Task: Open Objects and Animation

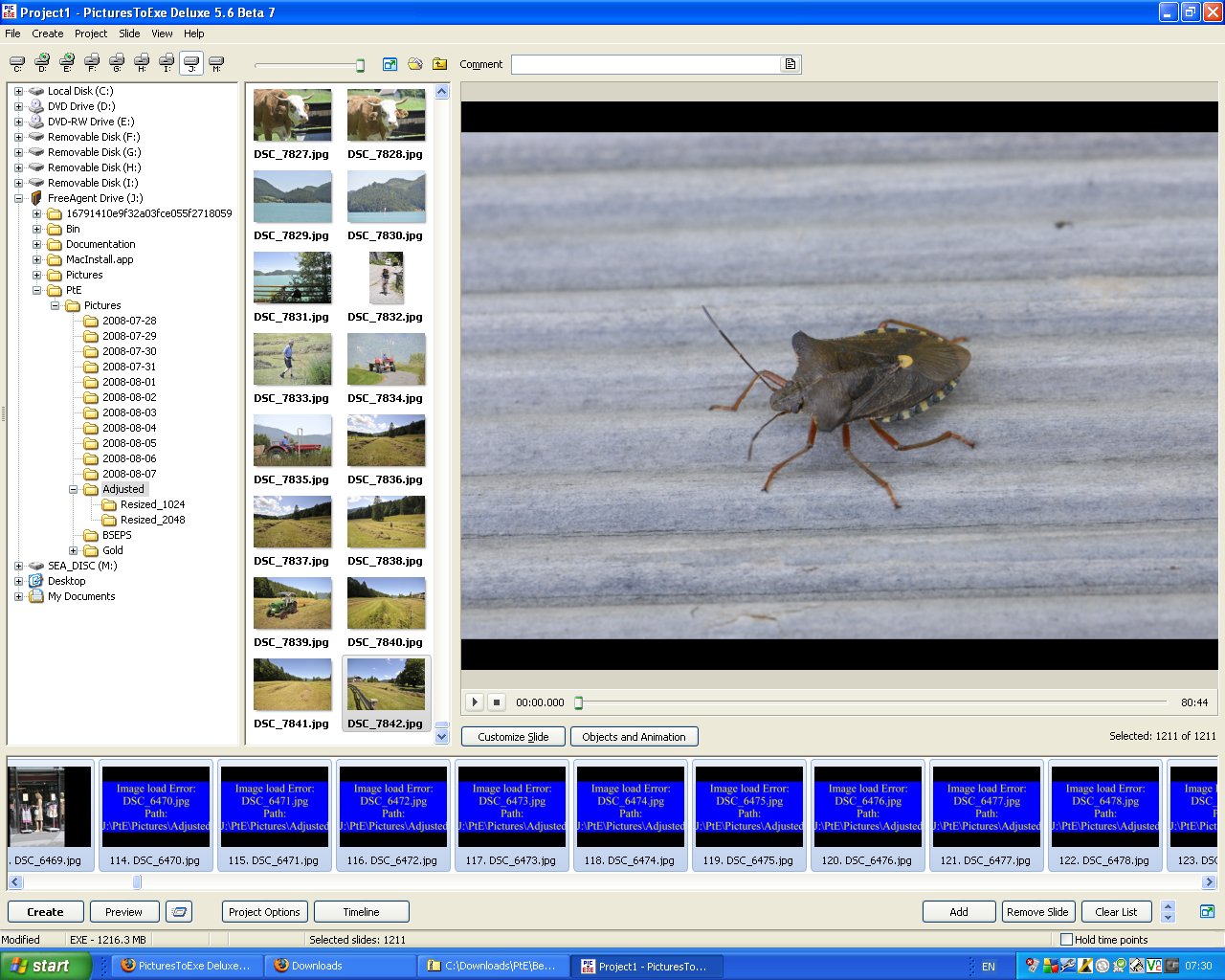Action: (634, 737)
